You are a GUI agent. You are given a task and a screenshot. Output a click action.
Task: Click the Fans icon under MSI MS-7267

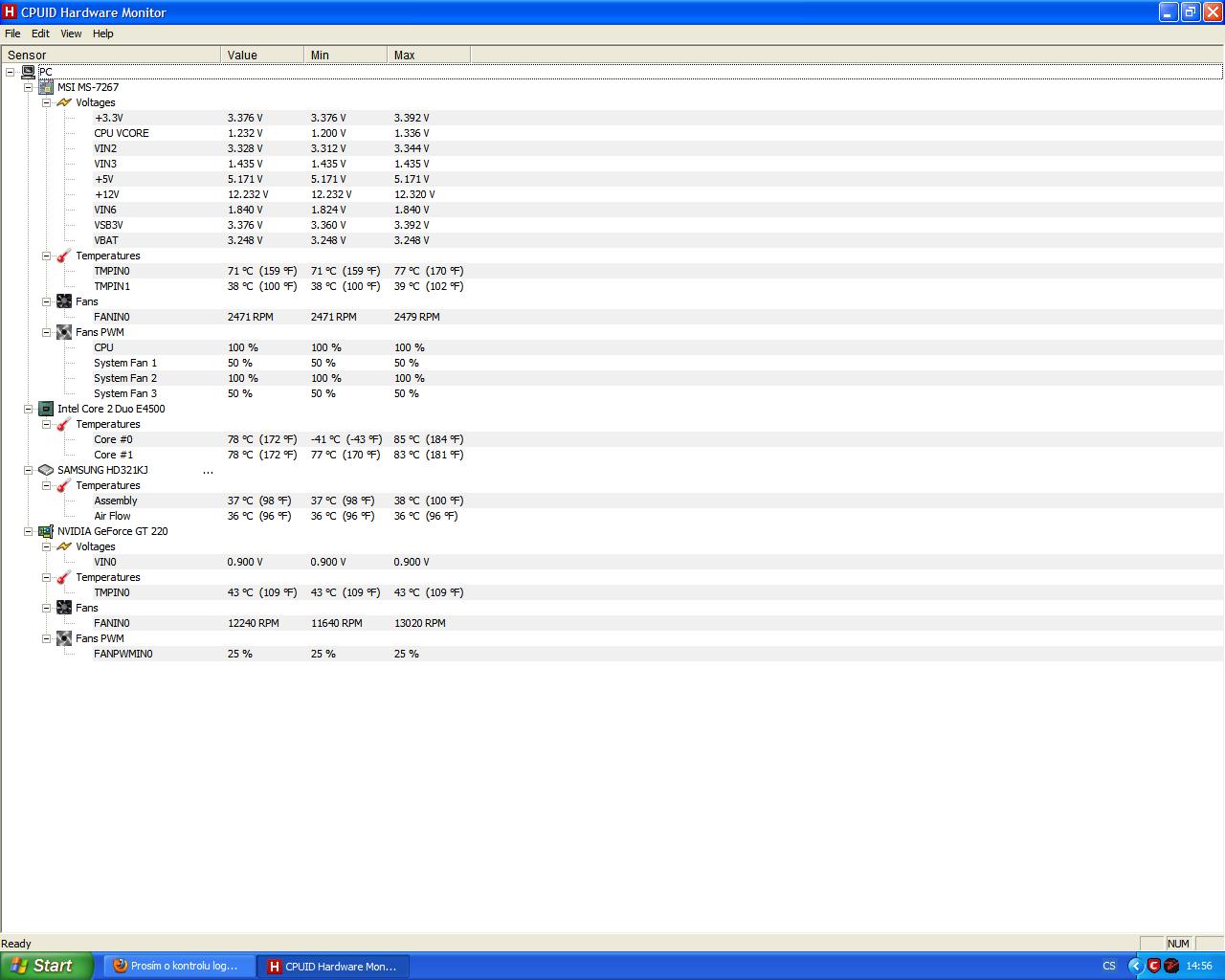click(64, 301)
